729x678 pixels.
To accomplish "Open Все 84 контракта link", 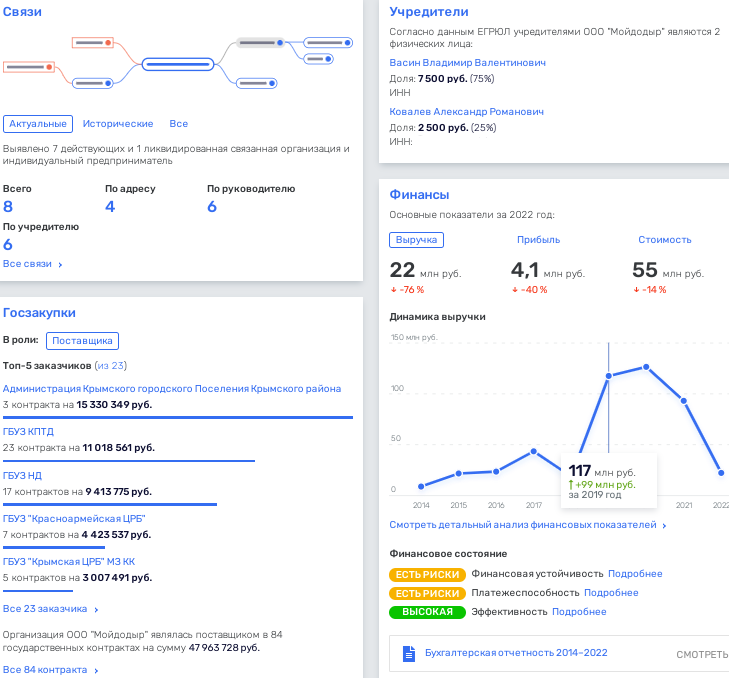I will (x=45, y=670).
